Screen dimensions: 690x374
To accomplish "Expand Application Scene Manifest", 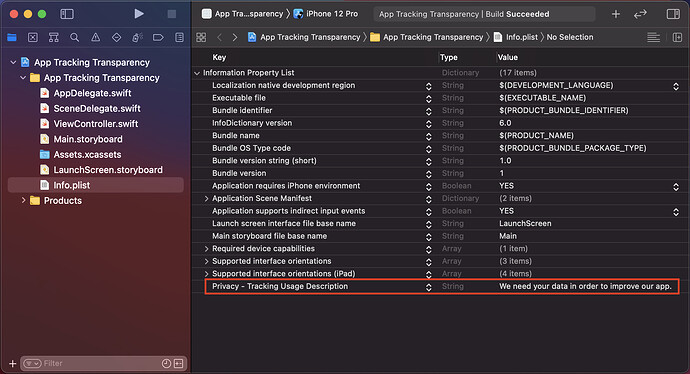I will 206,199.
